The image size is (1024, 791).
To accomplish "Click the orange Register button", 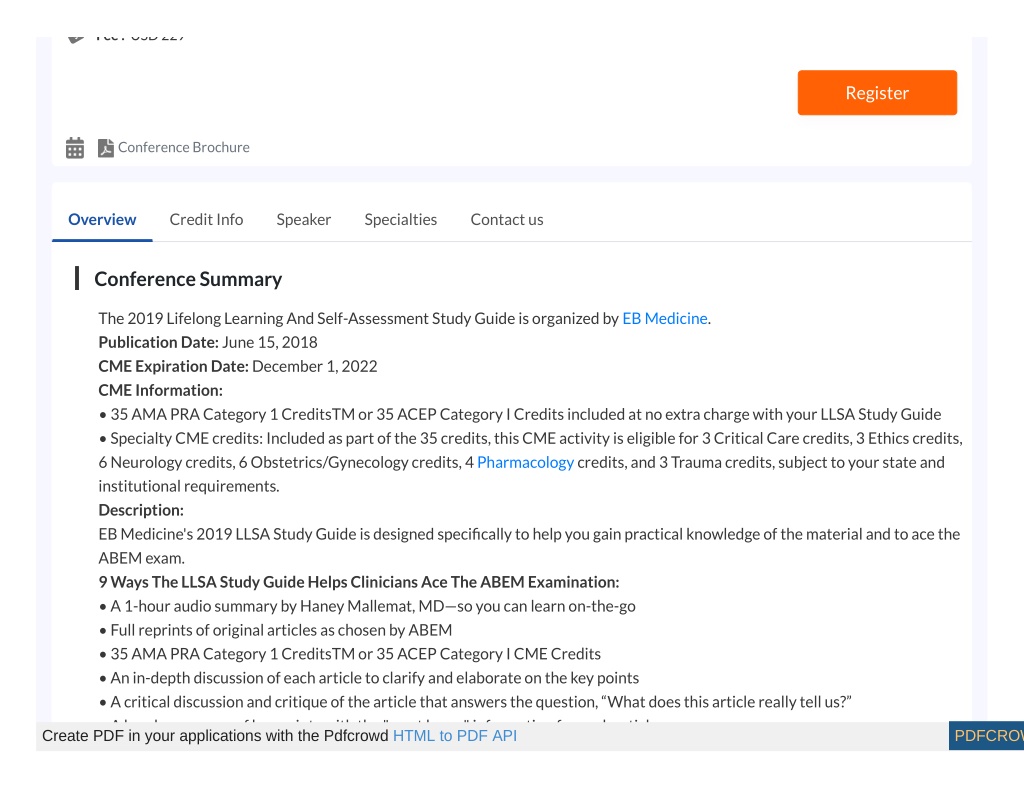I will click(x=877, y=93).
